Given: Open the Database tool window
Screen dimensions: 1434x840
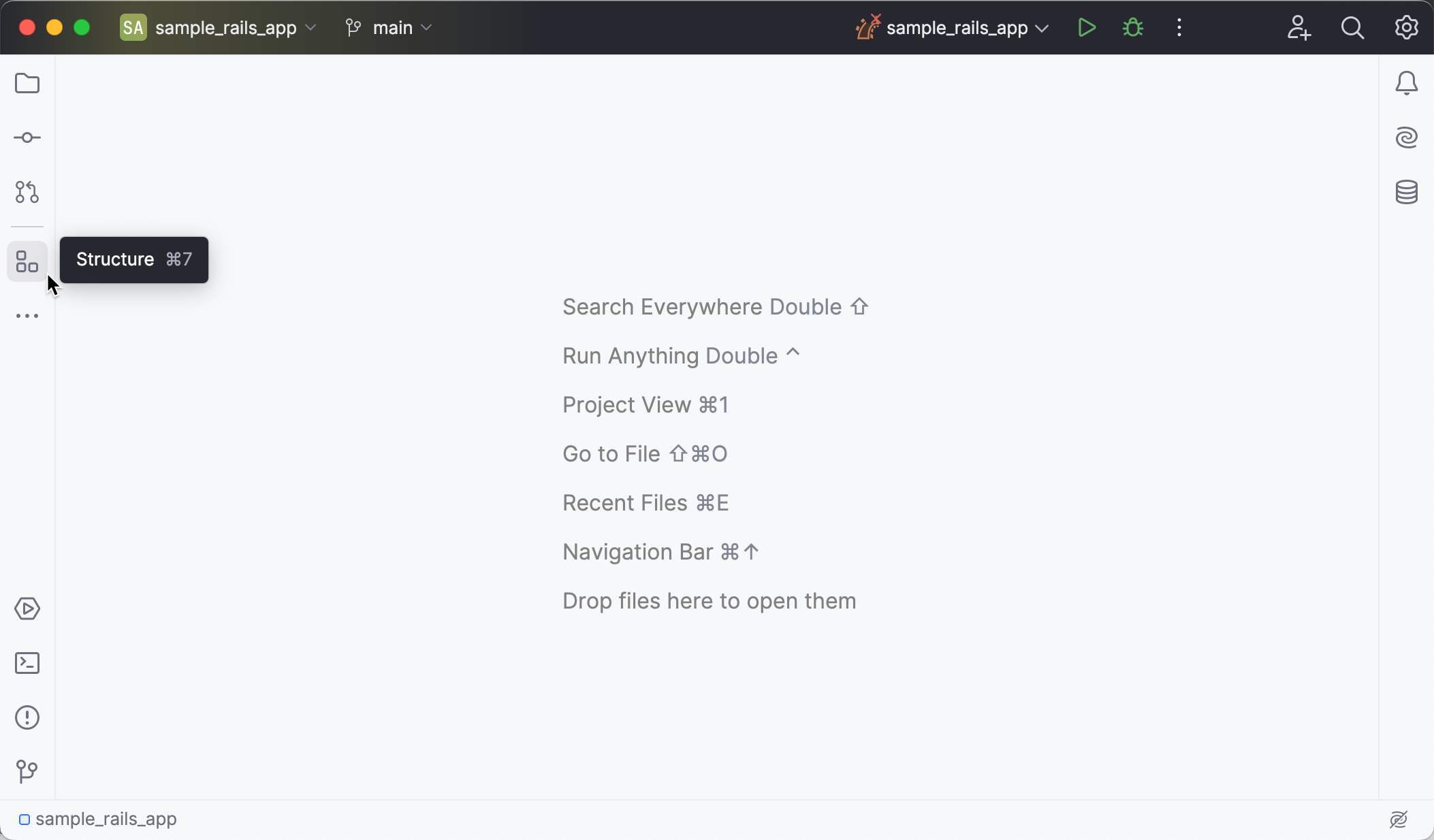Looking at the screenshot, I should (x=1406, y=192).
